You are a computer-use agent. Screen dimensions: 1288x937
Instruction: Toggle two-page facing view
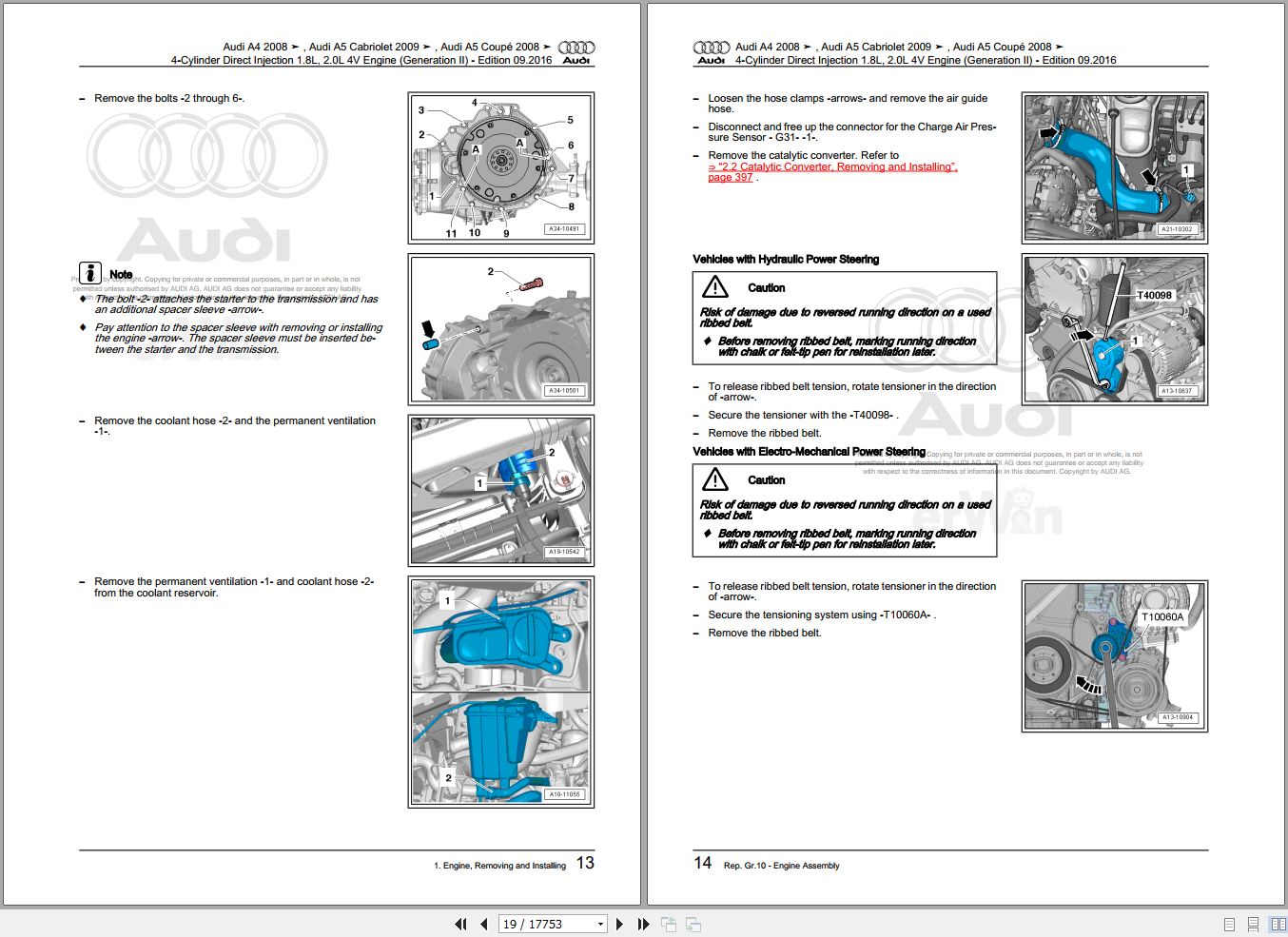1278,925
